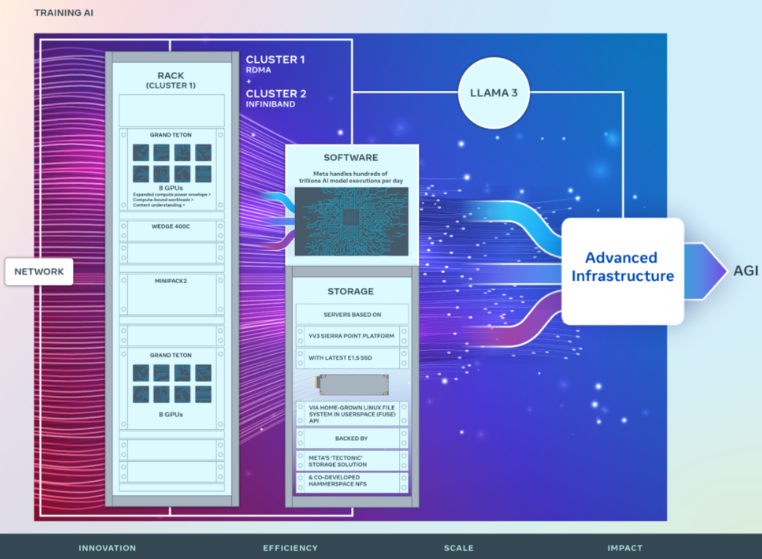The image size is (762, 559).
Task: Click the HOME-GROWN LINUX FILE SYSTEM row
Action: tap(352, 414)
